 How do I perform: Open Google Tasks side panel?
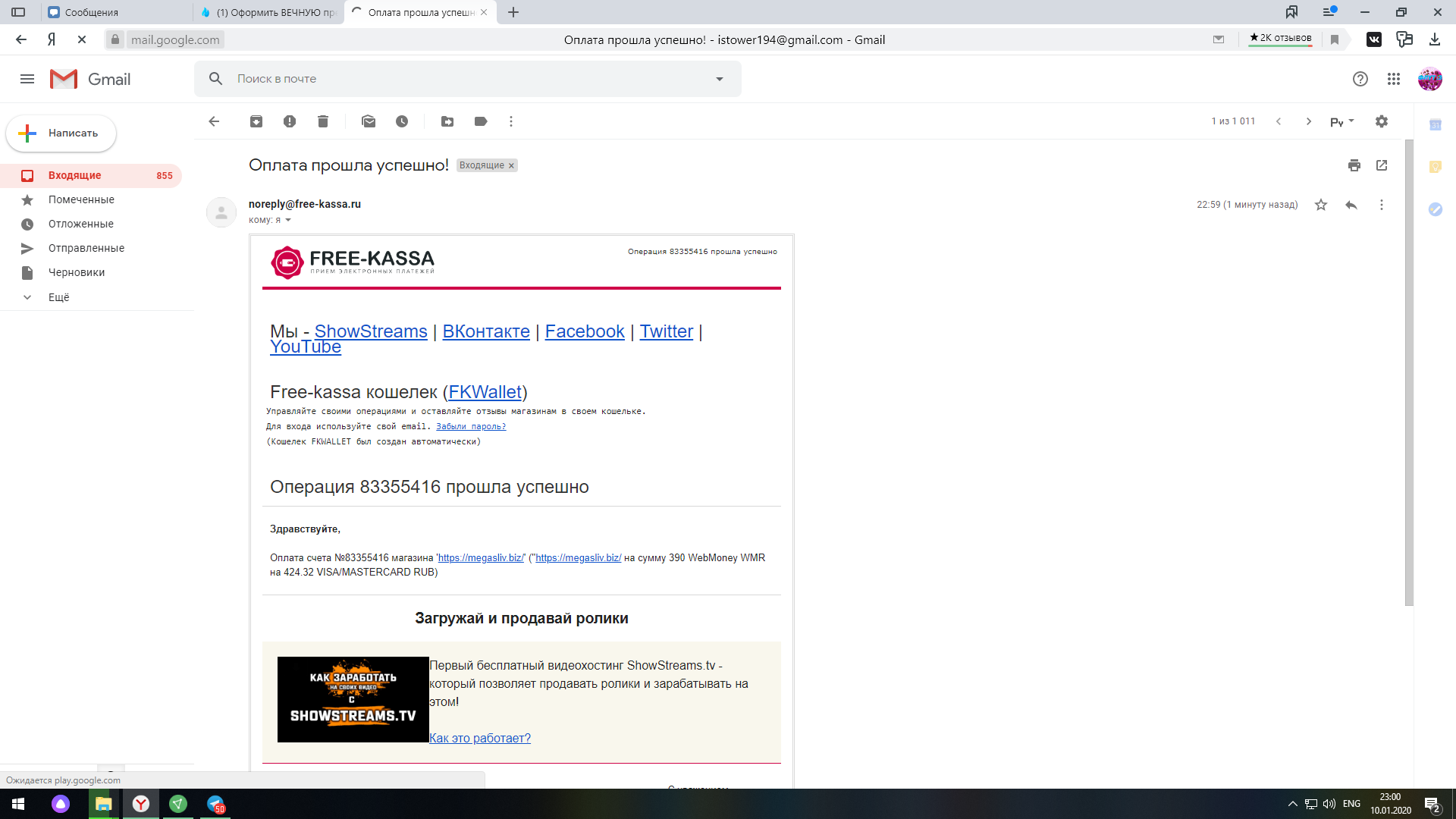point(1436,209)
